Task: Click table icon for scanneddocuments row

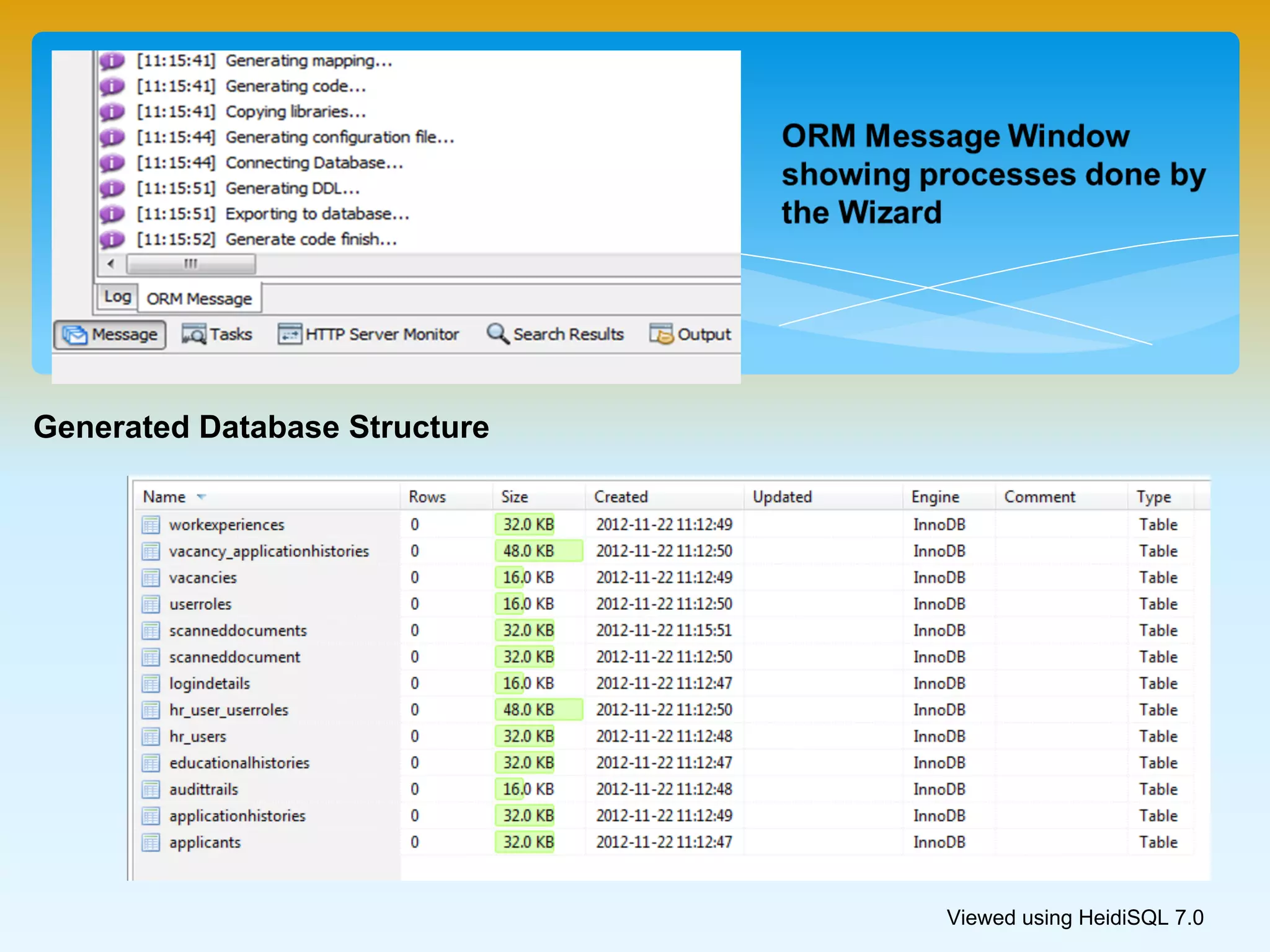Action: [x=151, y=630]
